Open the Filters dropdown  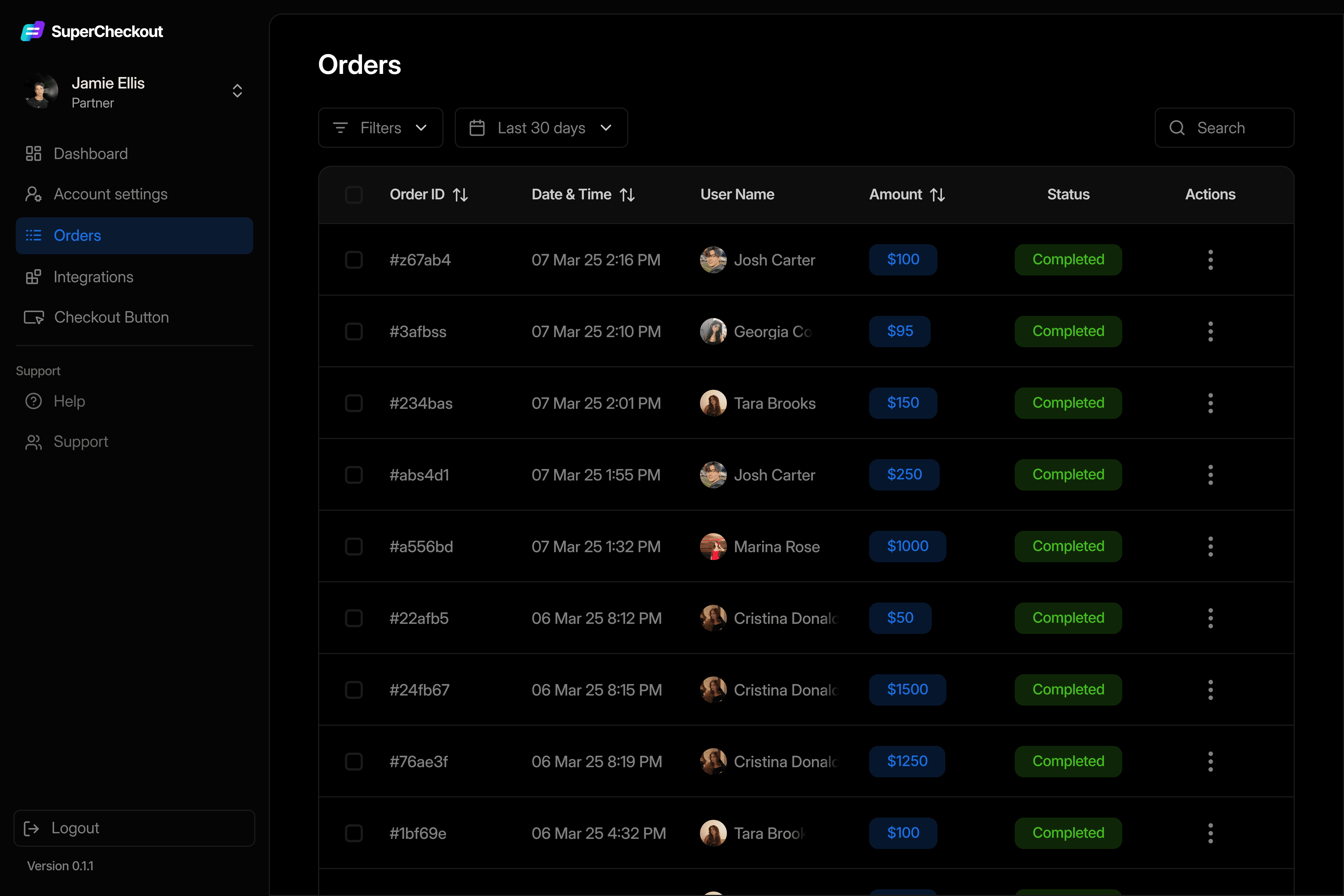[x=381, y=128]
